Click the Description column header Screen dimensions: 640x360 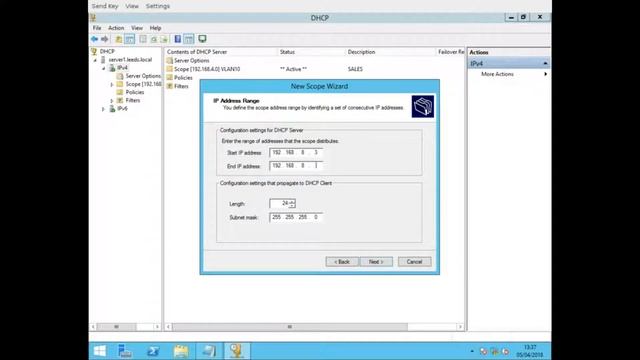390,52
